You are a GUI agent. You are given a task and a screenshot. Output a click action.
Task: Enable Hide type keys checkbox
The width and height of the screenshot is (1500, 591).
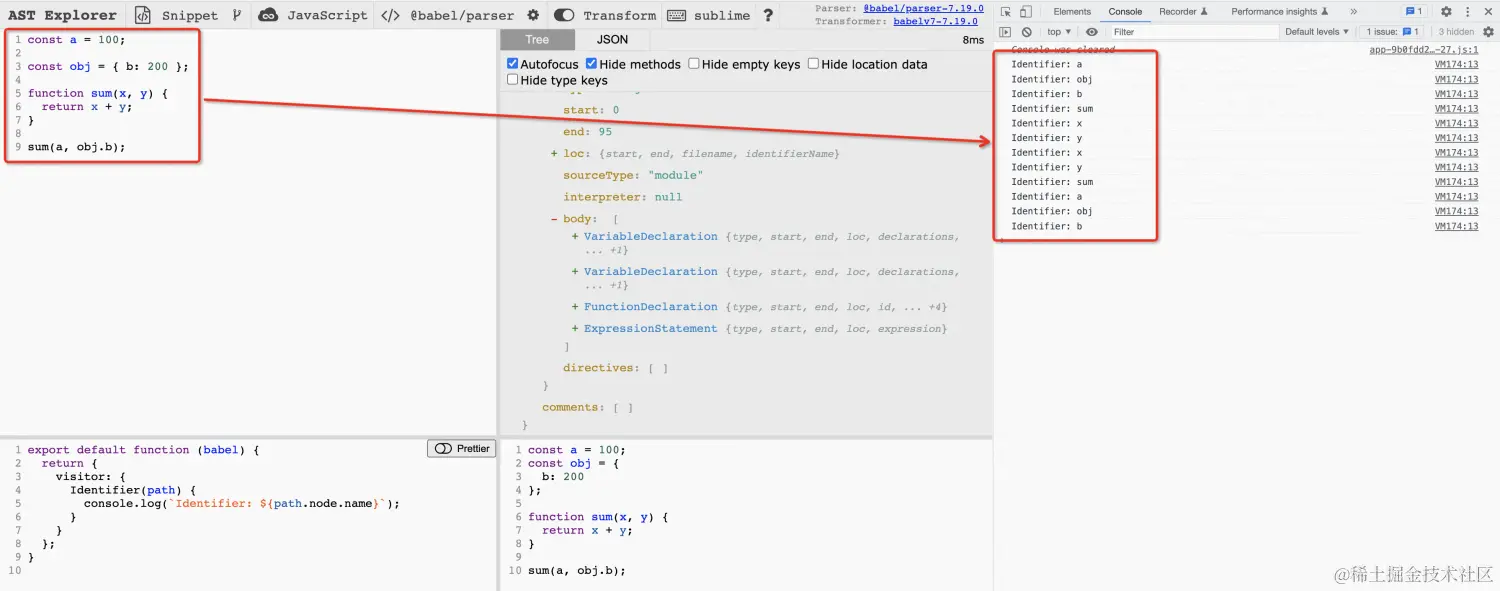(513, 80)
